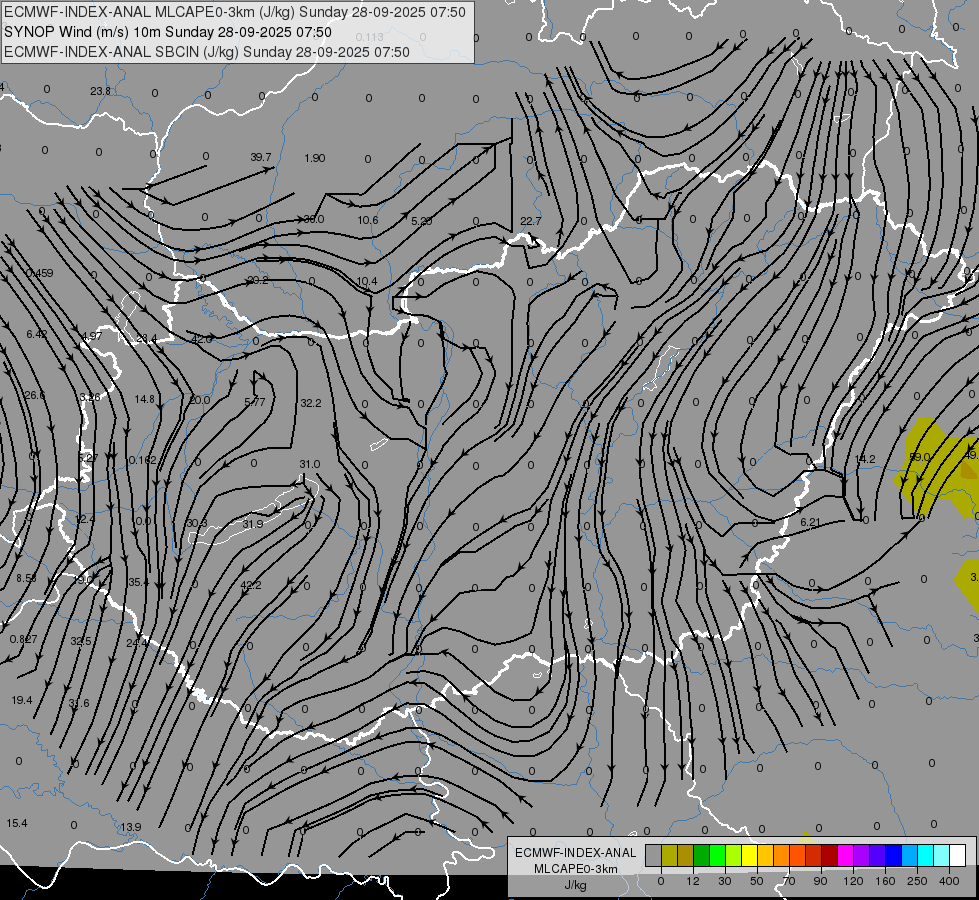
Task: Click legend title ECMWF-INDEX-ANAL
Action: (x=576, y=853)
